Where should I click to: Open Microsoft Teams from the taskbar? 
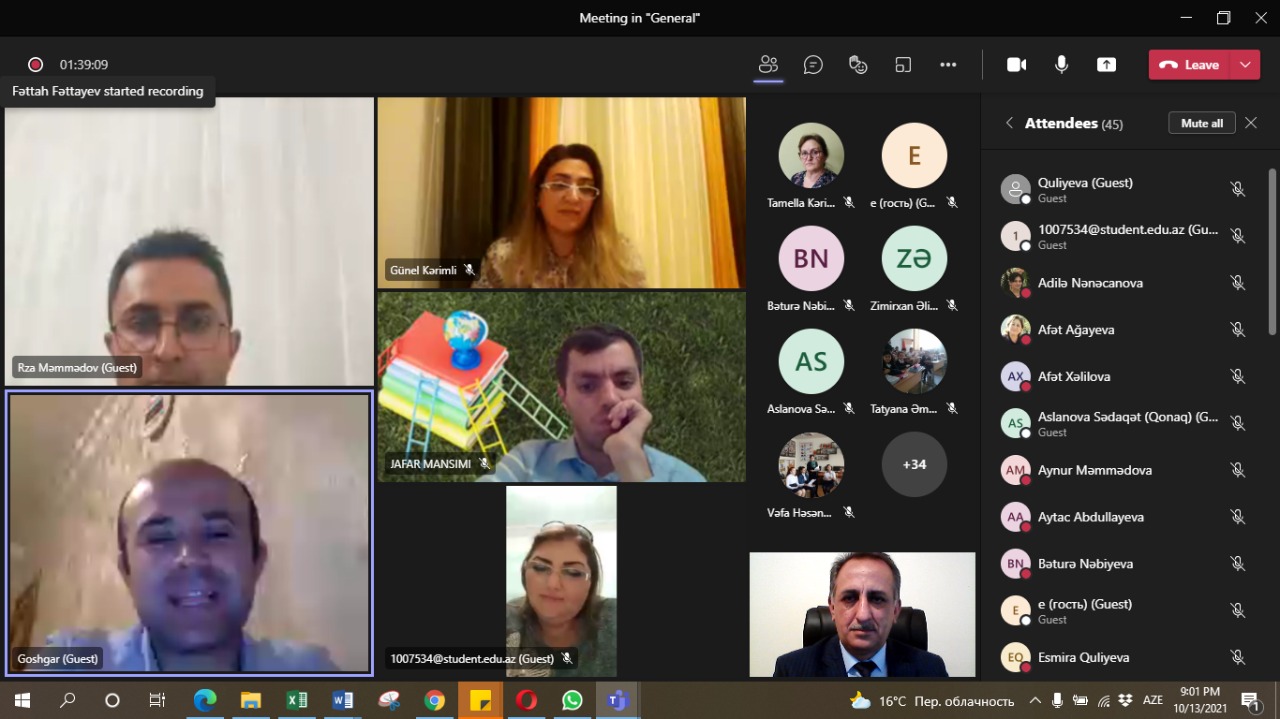pyautogui.click(x=617, y=700)
